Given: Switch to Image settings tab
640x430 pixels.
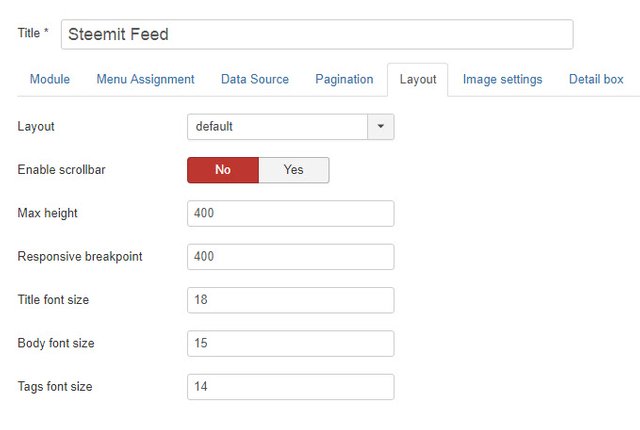Looking at the screenshot, I should pyautogui.click(x=502, y=79).
